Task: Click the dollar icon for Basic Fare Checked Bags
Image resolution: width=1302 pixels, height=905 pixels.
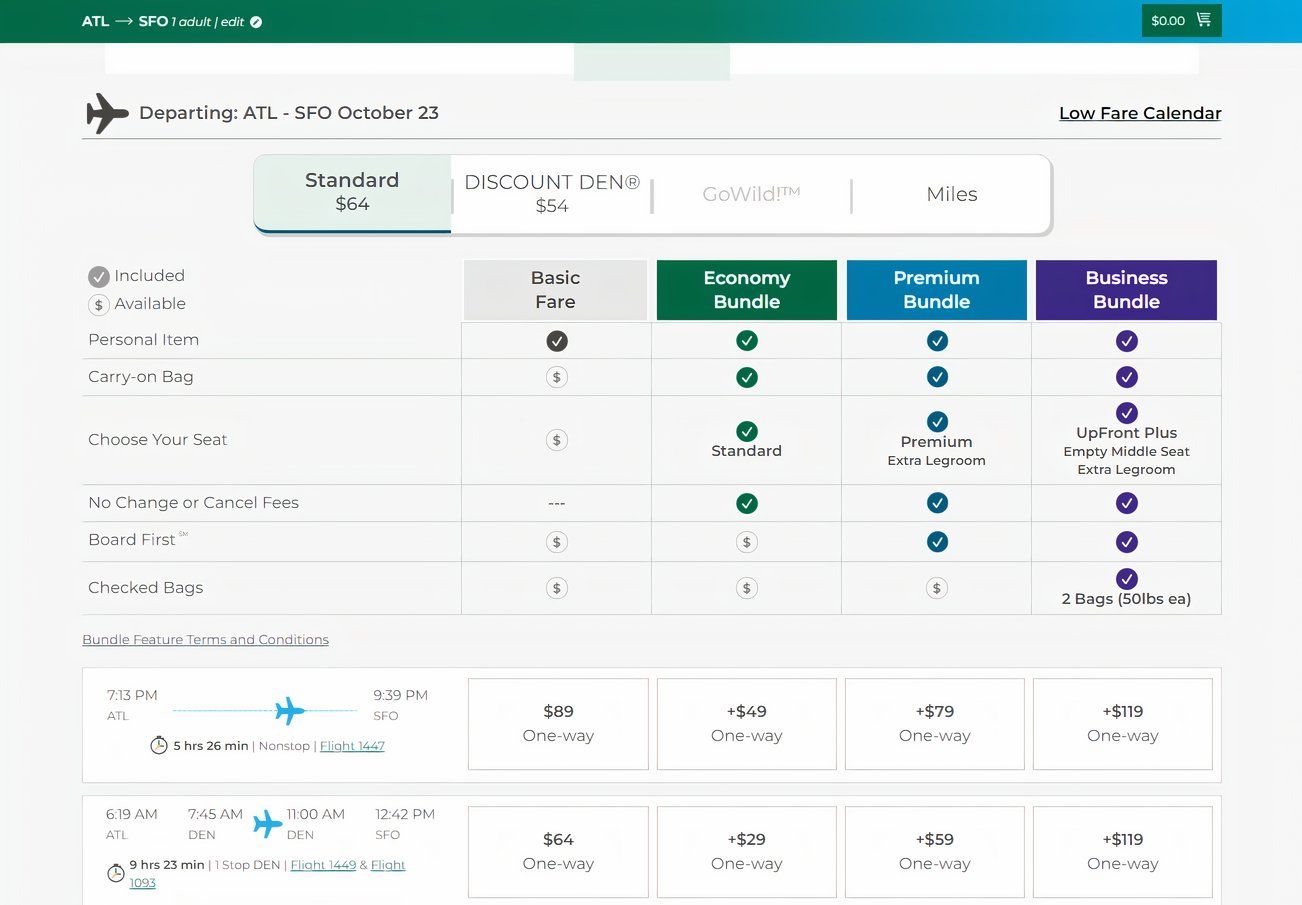Action: [x=557, y=588]
